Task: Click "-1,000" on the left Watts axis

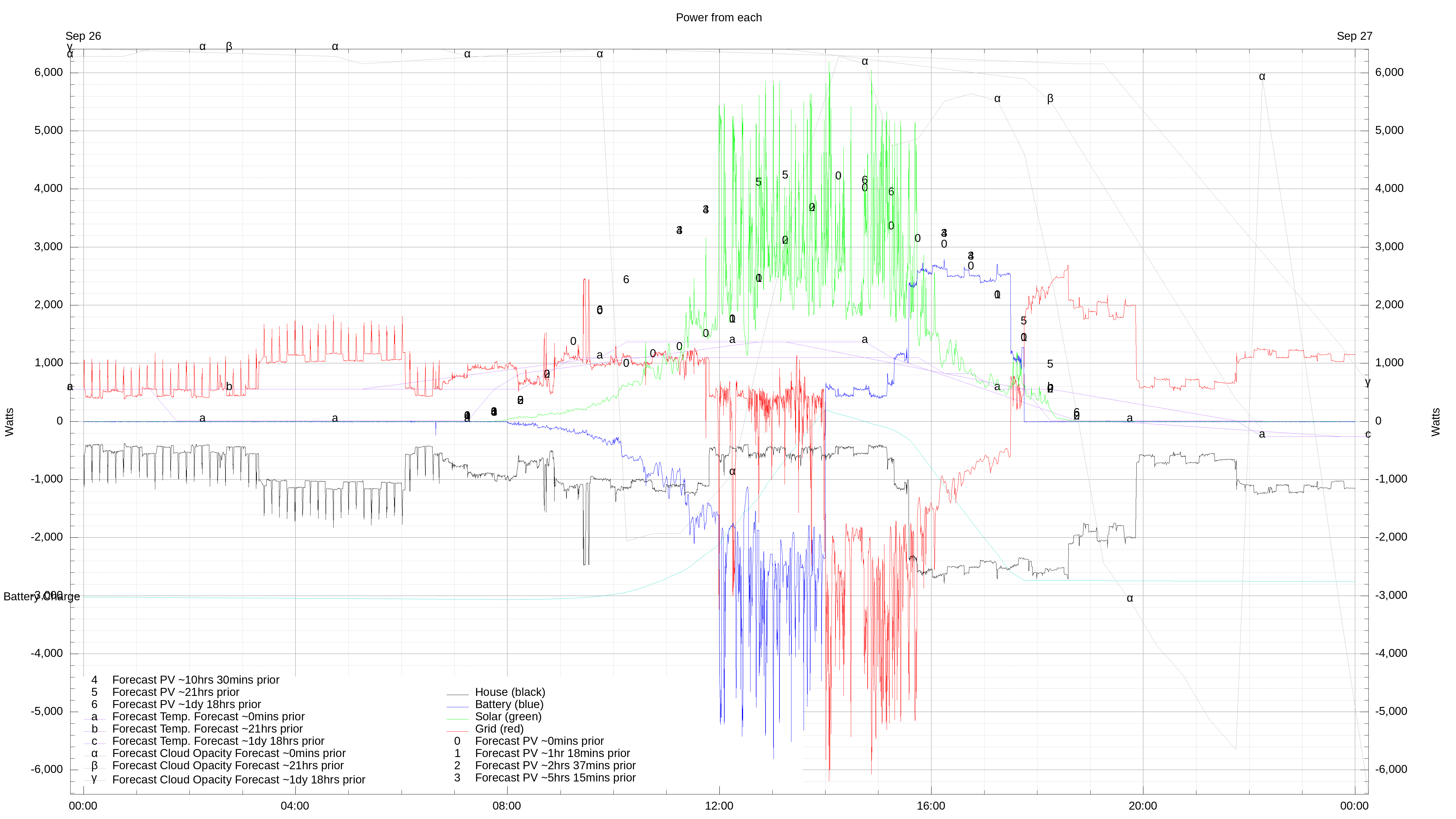Action: point(47,479)
